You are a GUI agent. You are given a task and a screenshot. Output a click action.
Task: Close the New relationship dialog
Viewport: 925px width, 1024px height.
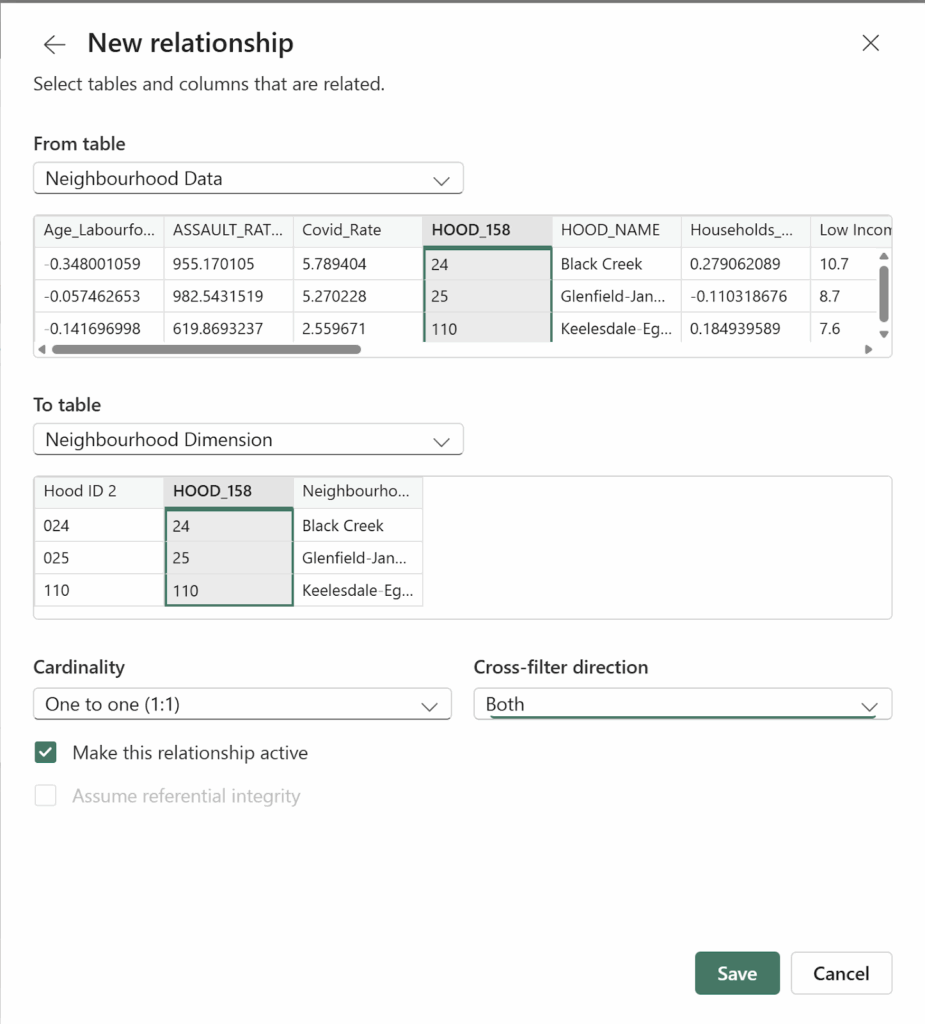click(x=870, y=43)
